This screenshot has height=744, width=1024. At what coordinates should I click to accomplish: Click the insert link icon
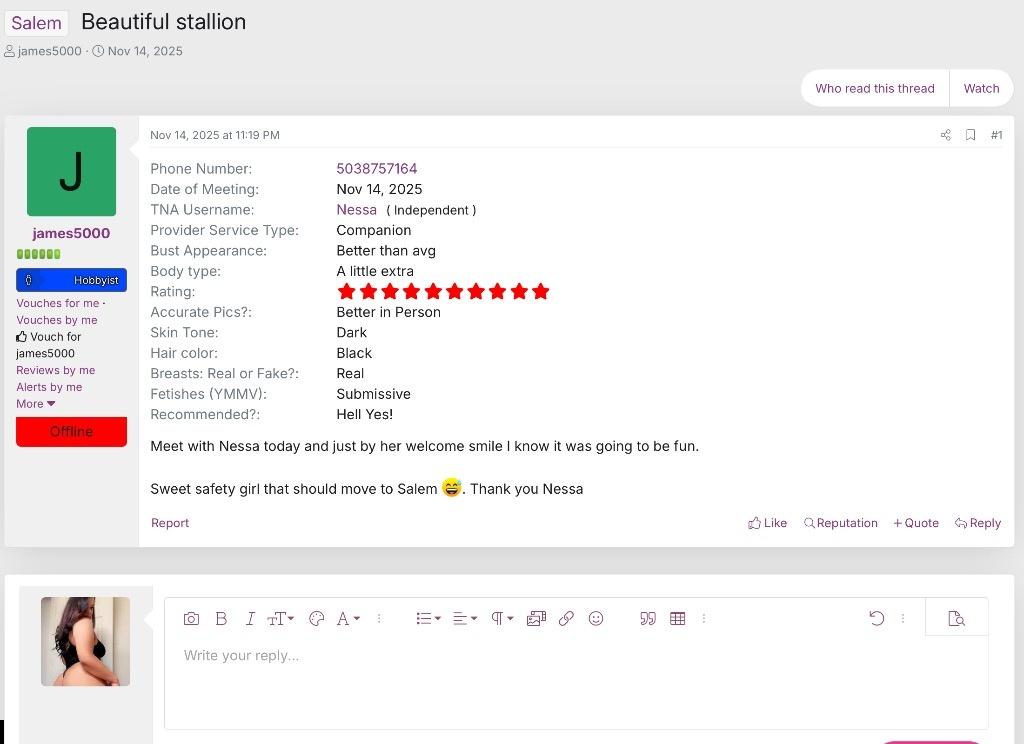(x=566, y=619)
